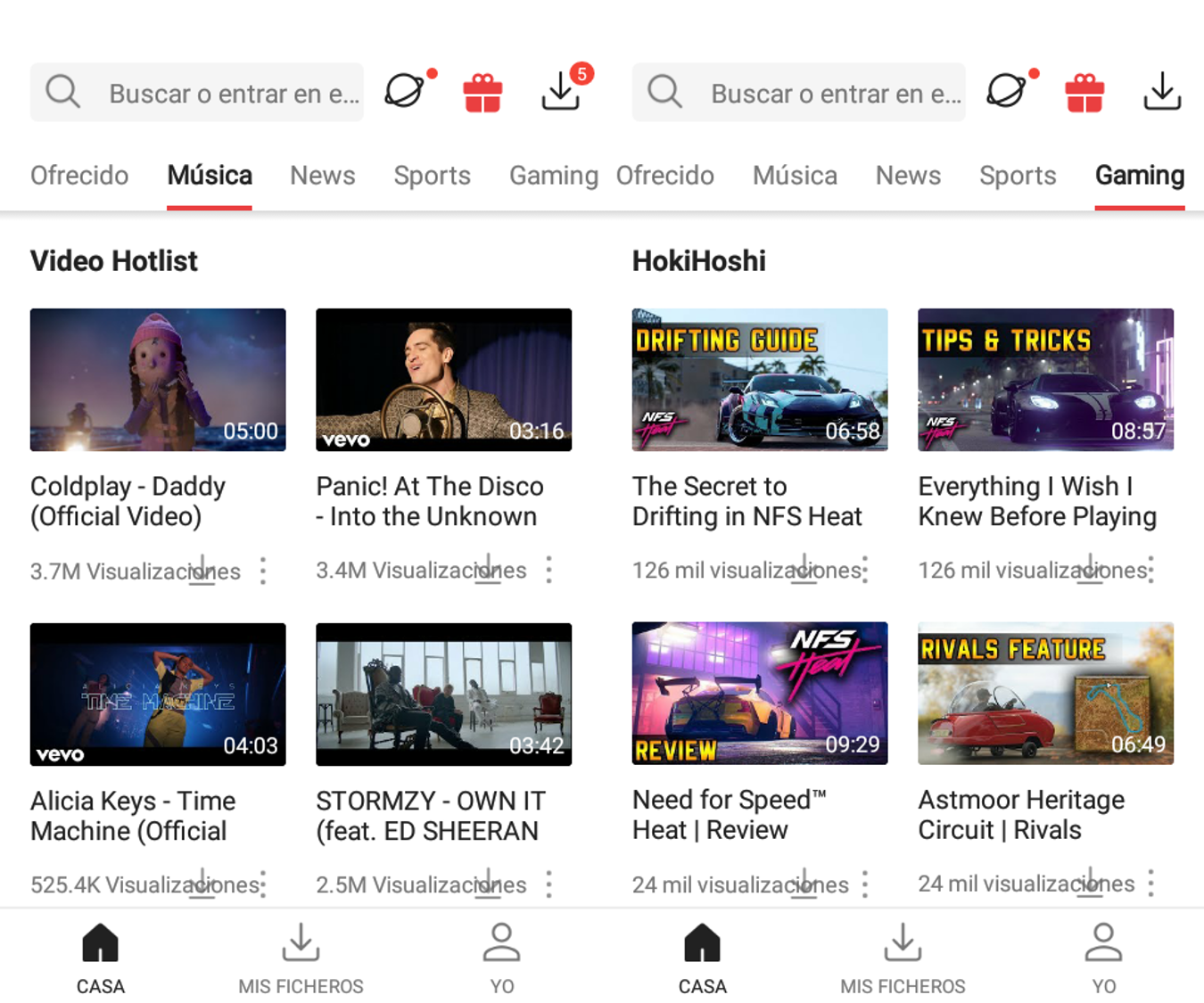
Task: Download The Secret to Drifting video
Action: 804,569
